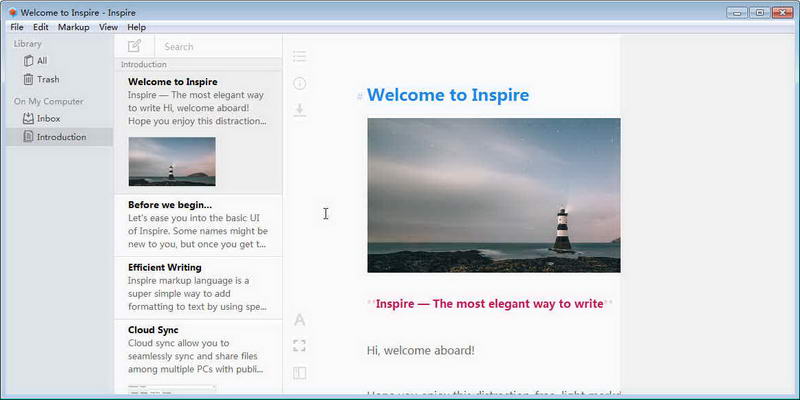The width and height of the screenshot is (800, 400).
Task: Open the Welcome to Inspire sheet
Action: [198, 133]
